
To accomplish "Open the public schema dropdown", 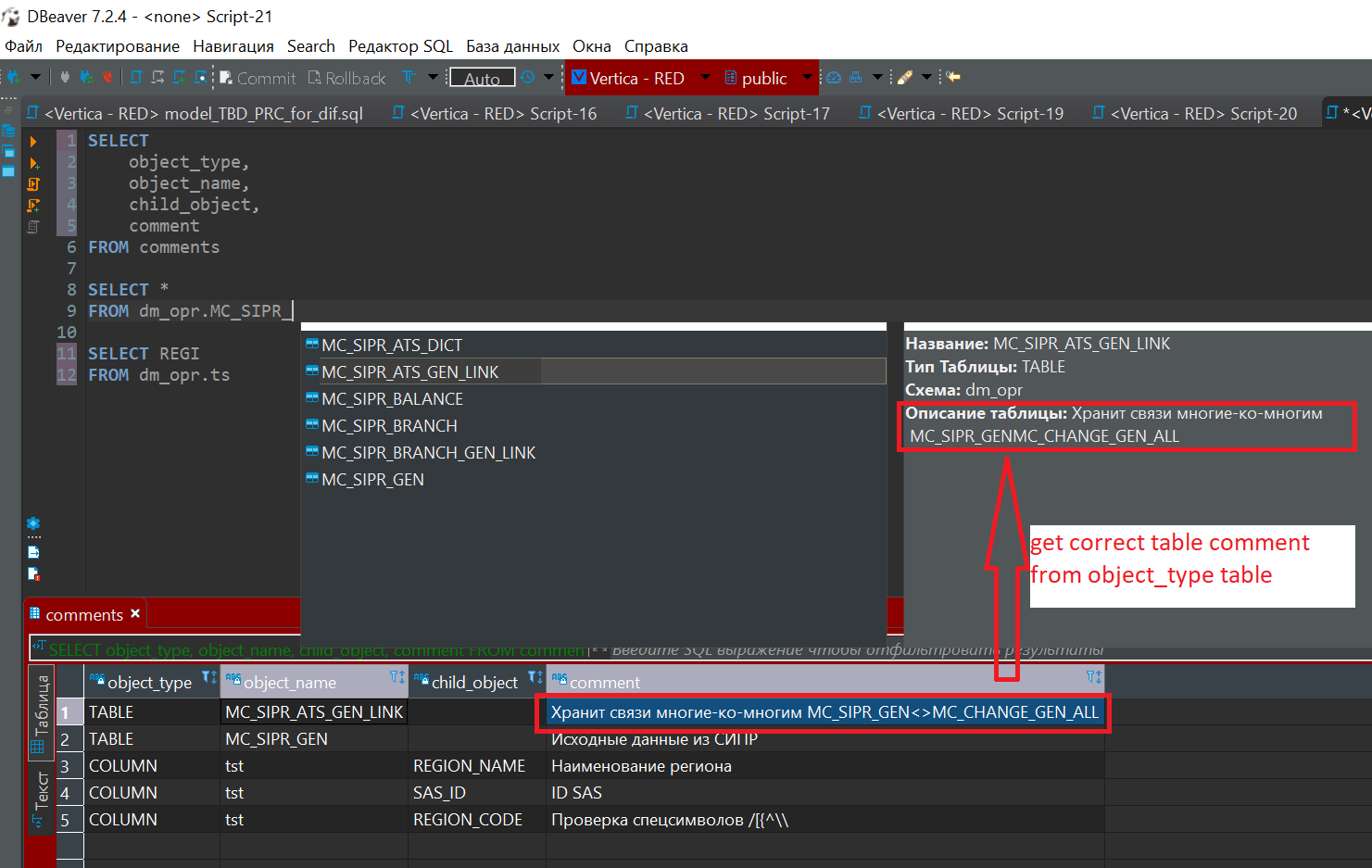I will click(x=806, y=78).
